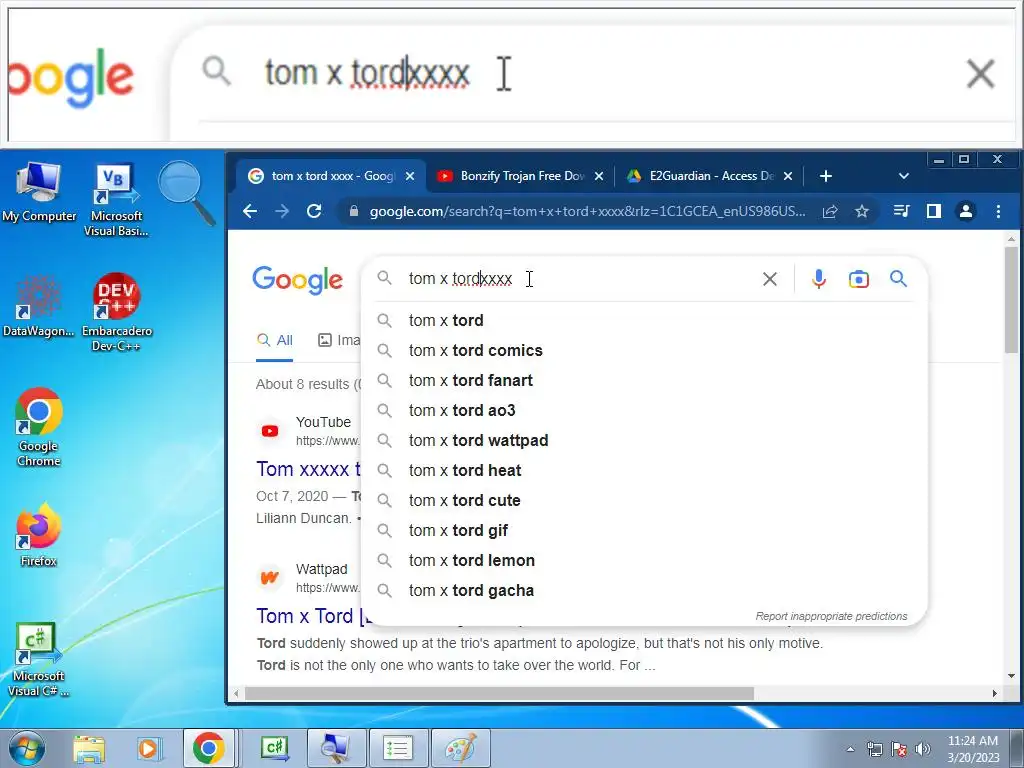This screenshot has width=1024, height=768.
Task: Open Paint taskbar icon
Action: 460,748
